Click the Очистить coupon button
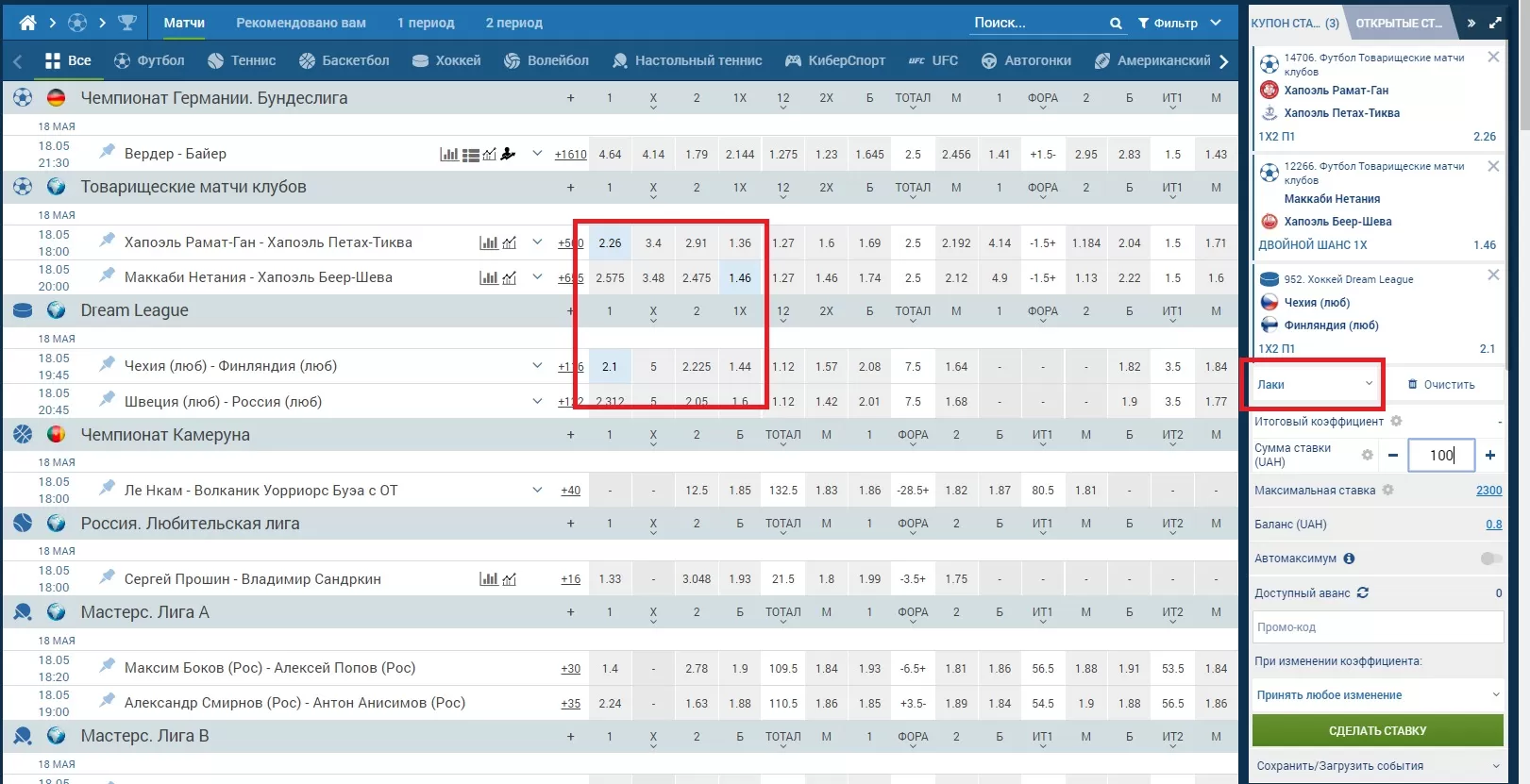 [1441, 385]
